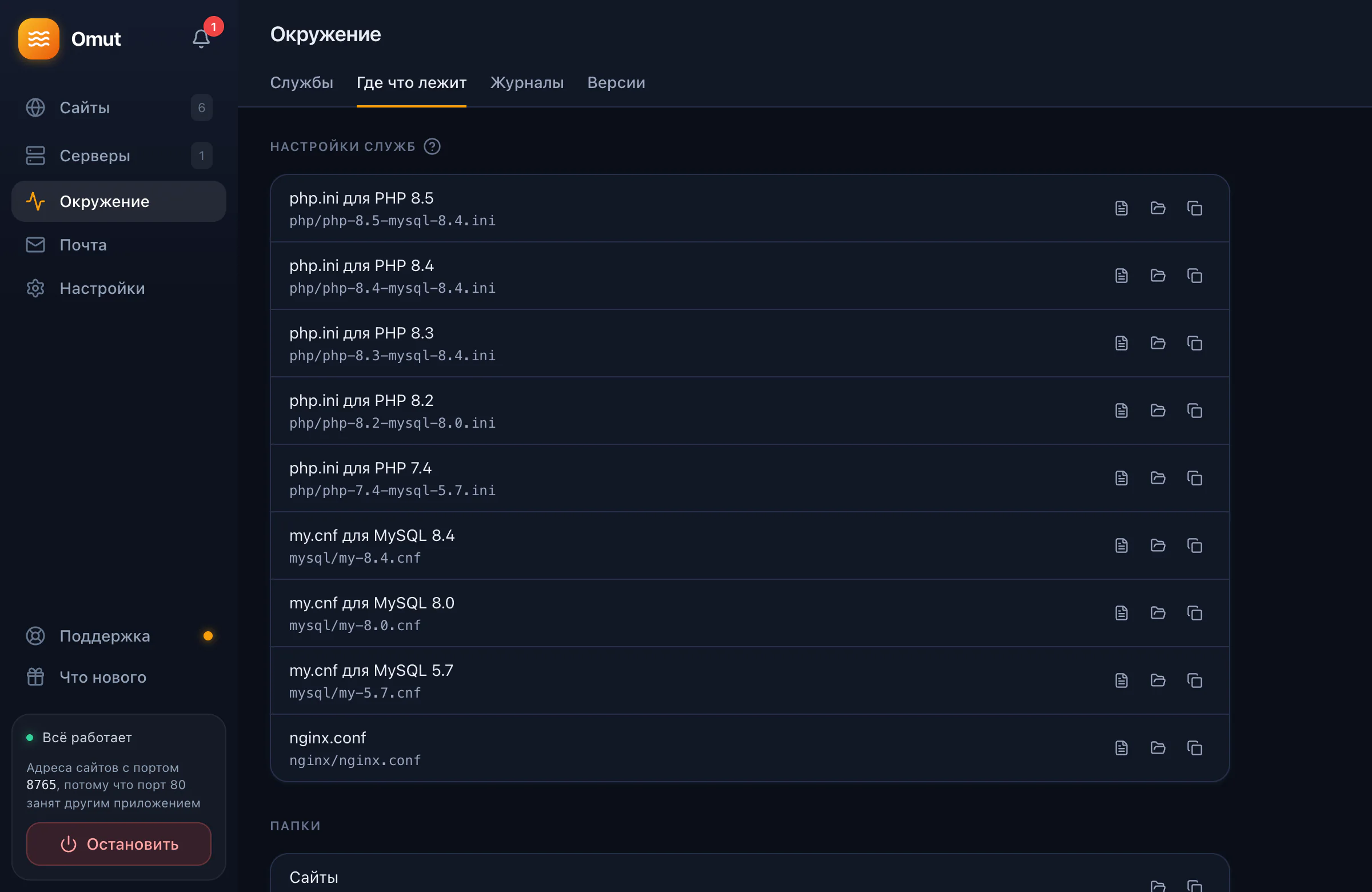The image size is (1372, 892).
Task: Click path php/php-7.4-mysql-5.7.ini
Action: pos(393,491)
